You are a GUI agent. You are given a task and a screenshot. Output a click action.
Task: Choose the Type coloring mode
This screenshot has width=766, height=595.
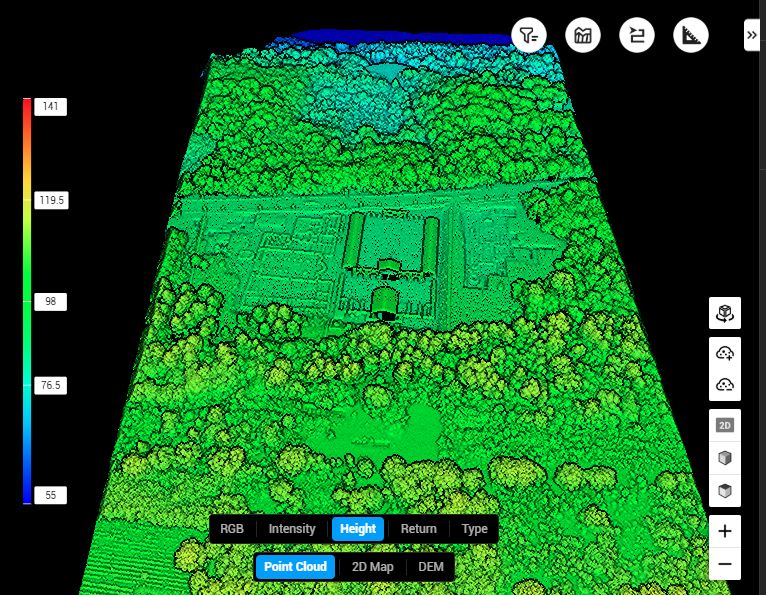click(x=475, y=529)
